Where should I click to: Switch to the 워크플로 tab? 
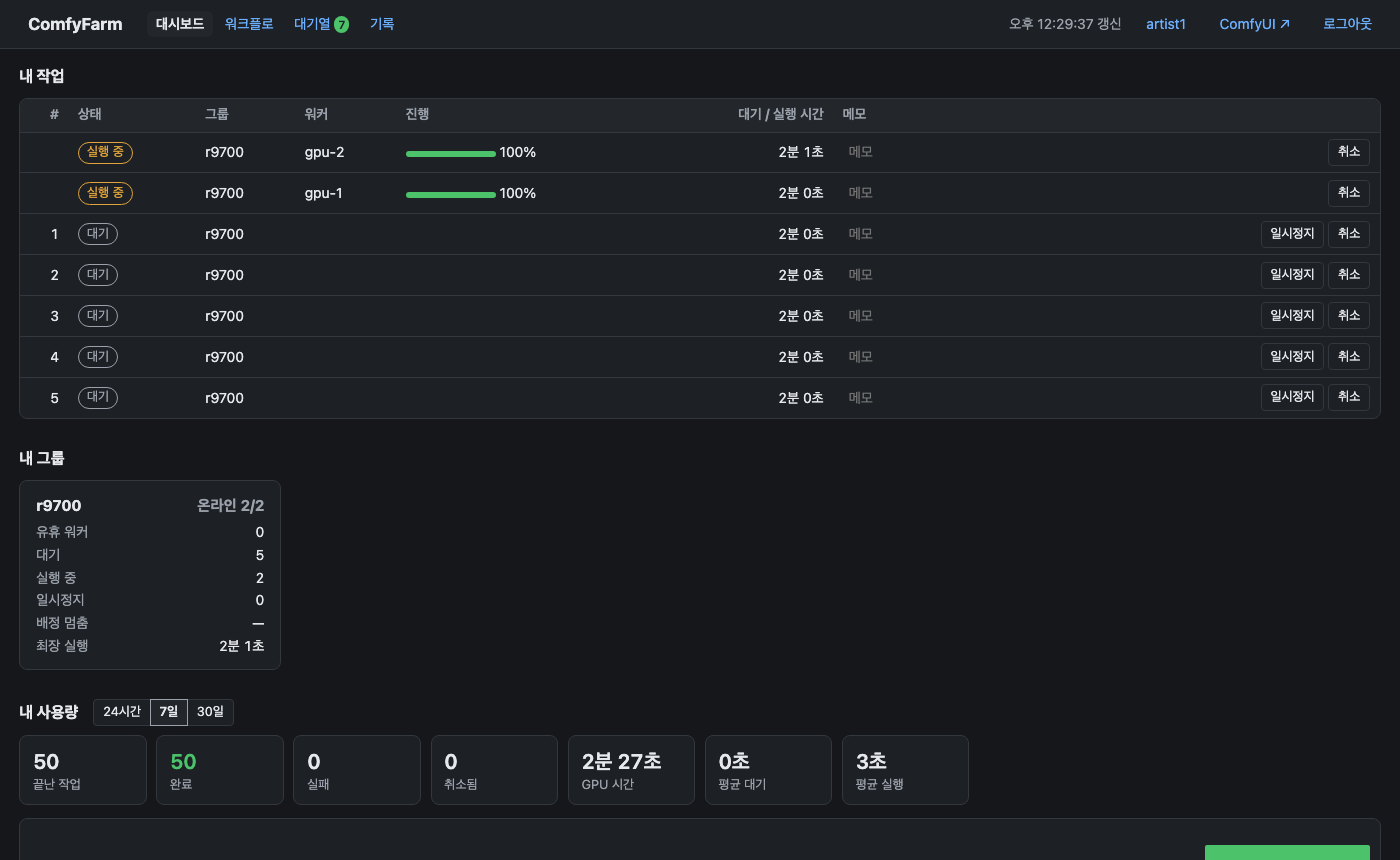249,24
